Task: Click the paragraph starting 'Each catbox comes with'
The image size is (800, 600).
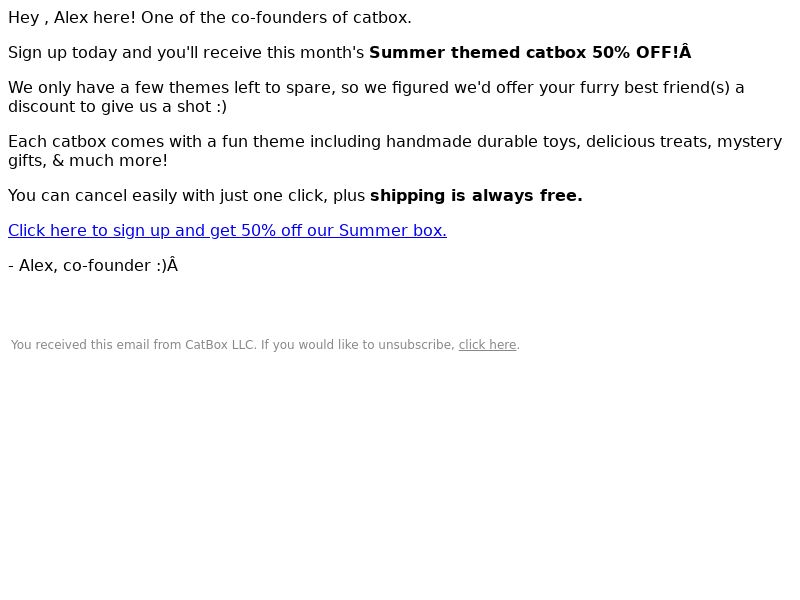Action: pyautogui.click(x=395, y=151)
